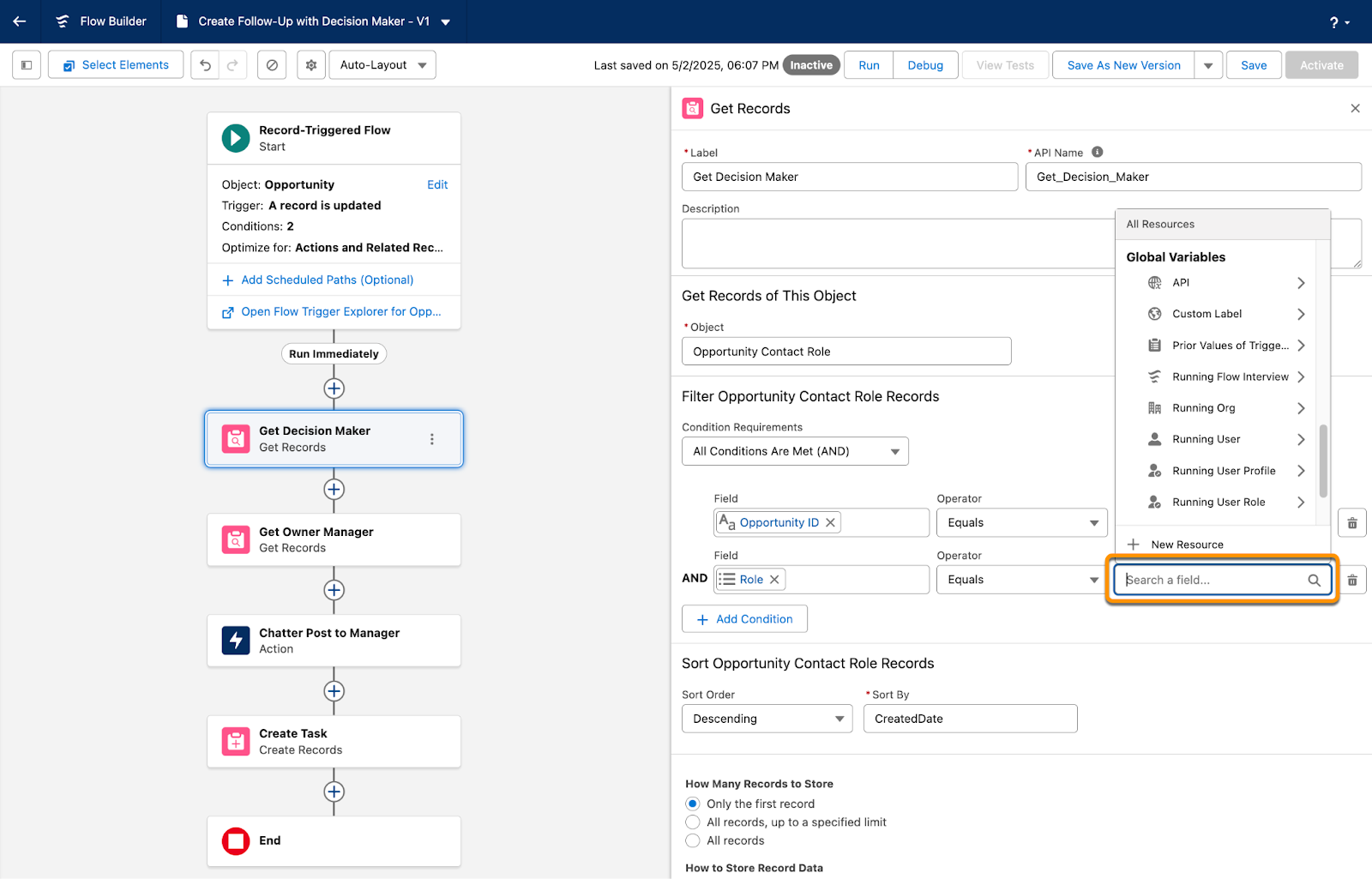
Task: Open flow settings gear icon
Action: click(311, 65)
